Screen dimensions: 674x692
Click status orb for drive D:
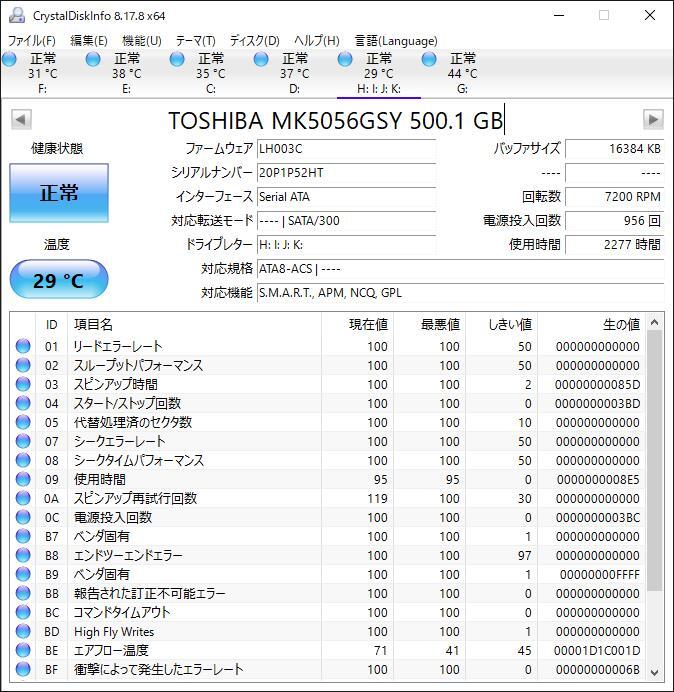(261, 59)
